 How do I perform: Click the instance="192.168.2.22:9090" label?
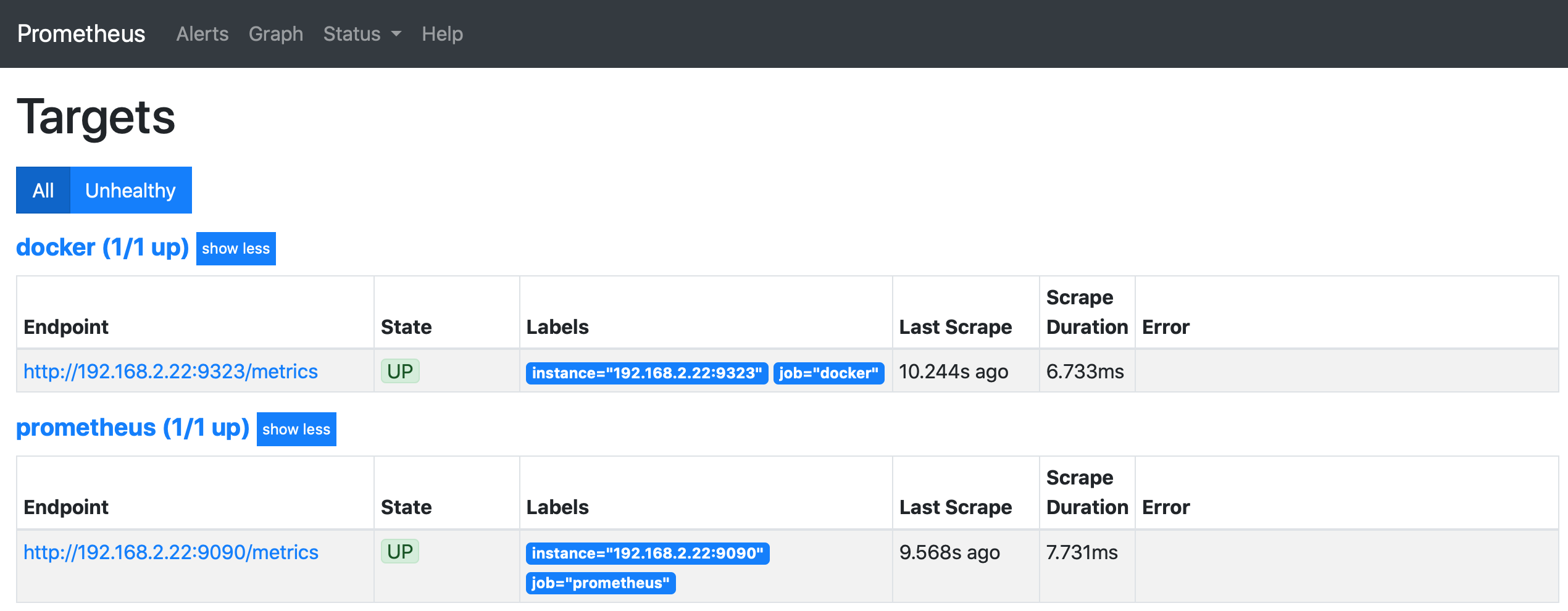pyautogui.click(x=648, y=554)
